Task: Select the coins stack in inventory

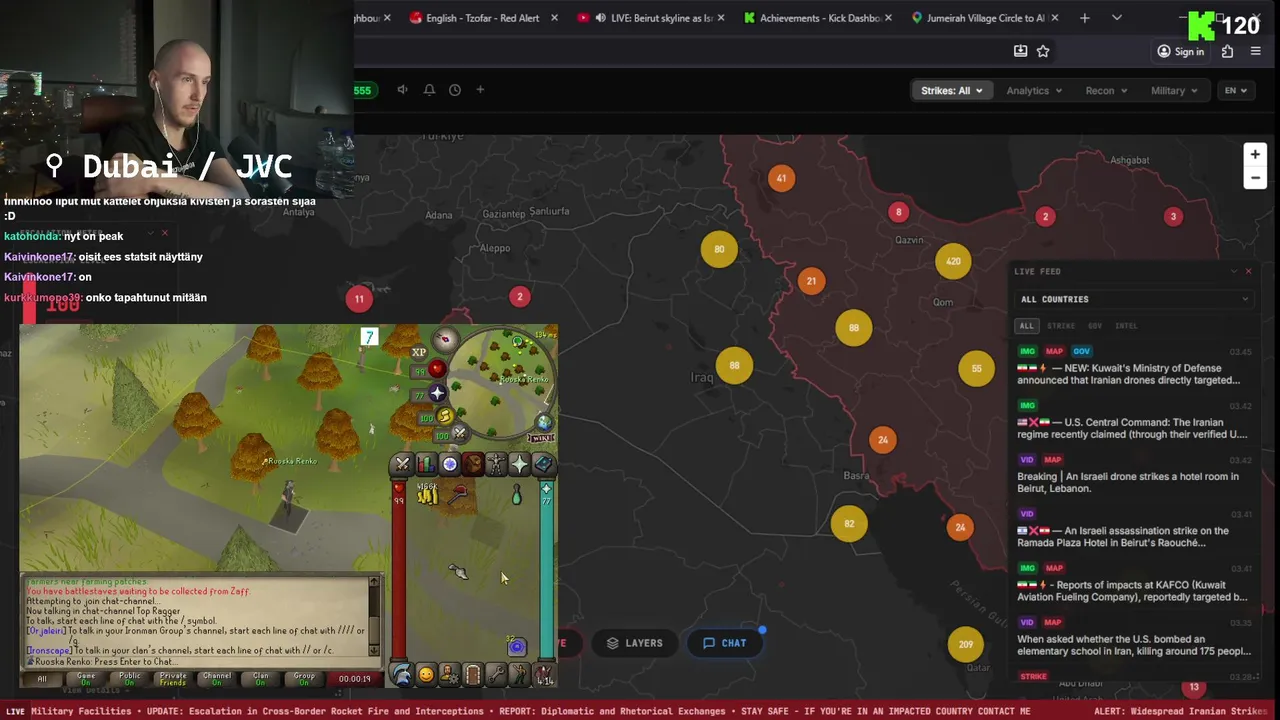Action: click(x=428, y=494)
